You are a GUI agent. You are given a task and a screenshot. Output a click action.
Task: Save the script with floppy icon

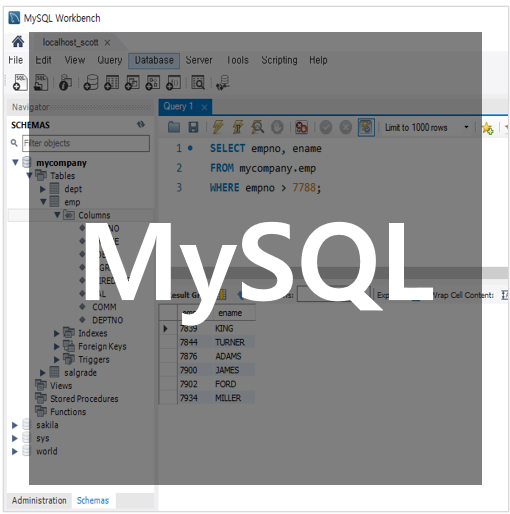coord(193,127)
